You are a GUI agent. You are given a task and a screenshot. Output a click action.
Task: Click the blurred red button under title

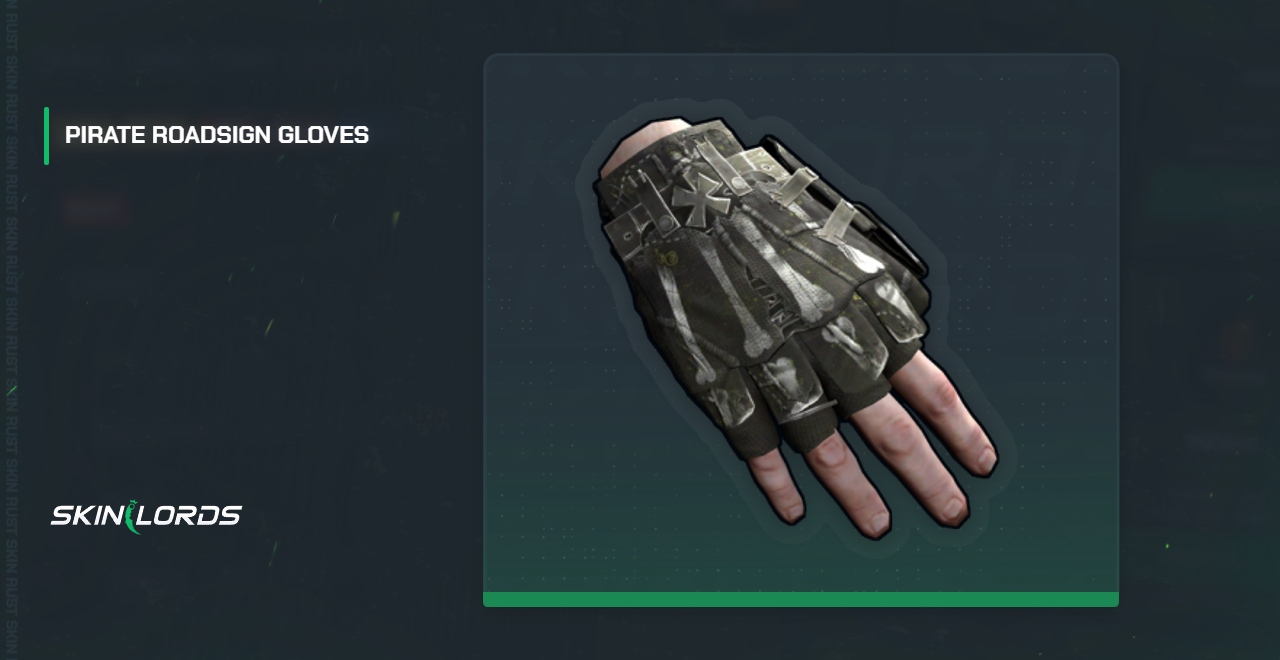pyautogui.click(x=95, y=210)
